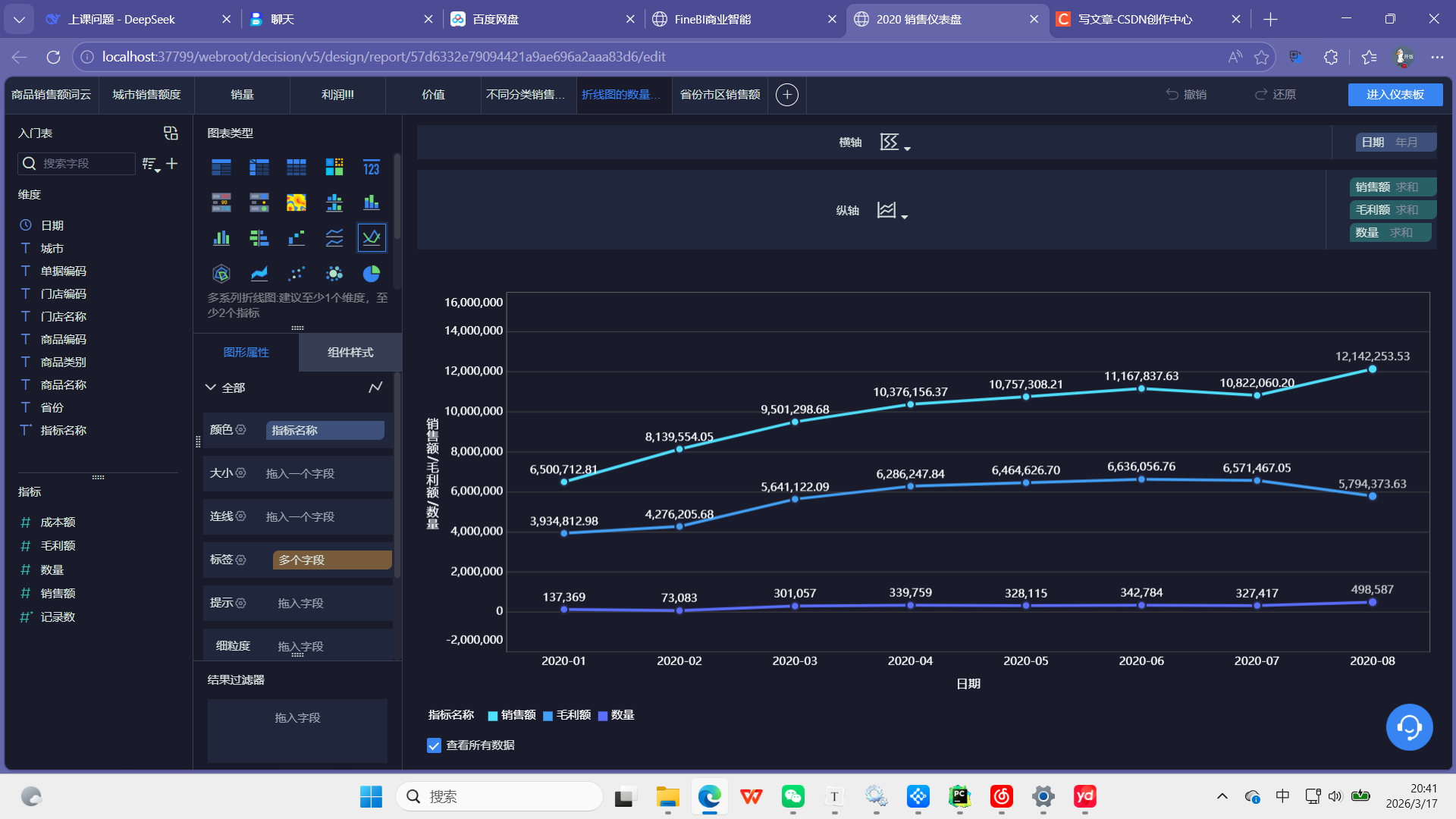Screen dimensions: 1456x819
Task: Click the add component plus circle icon
Action: coord(787,95)
